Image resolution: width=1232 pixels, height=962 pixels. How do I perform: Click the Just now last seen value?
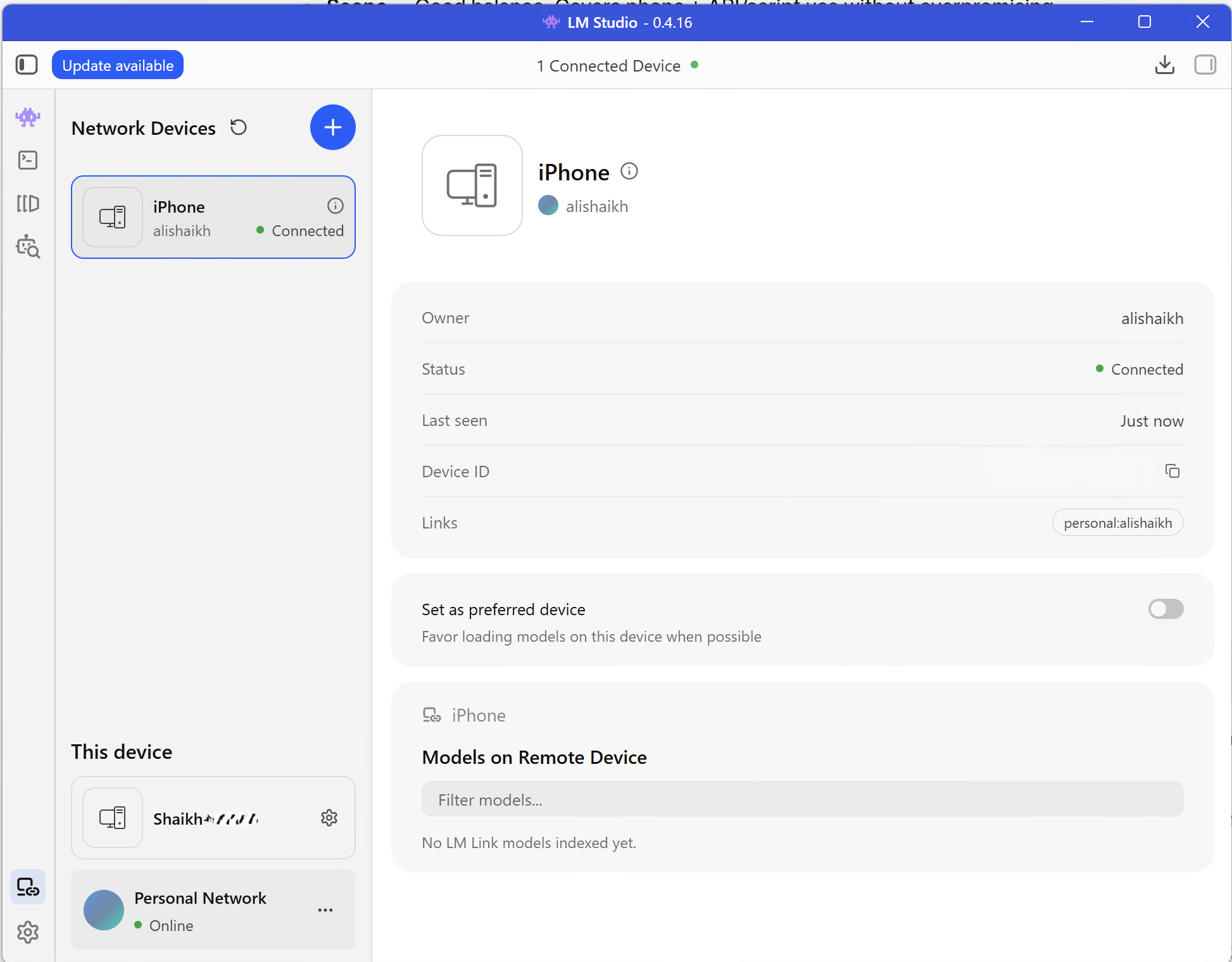(1152, 421)
